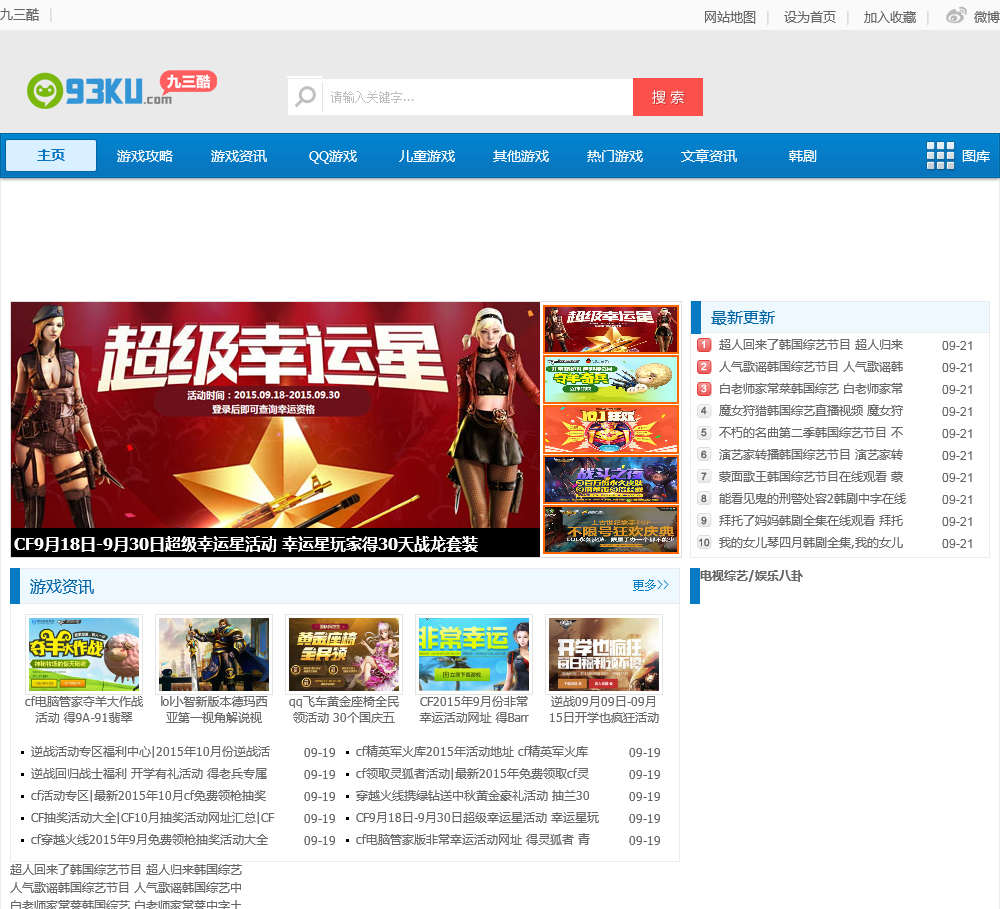Open the 黄金座椅全民领 thumbnail
Image resolution: width=1000 pixels, height=909 pixels.
(344, 654)
